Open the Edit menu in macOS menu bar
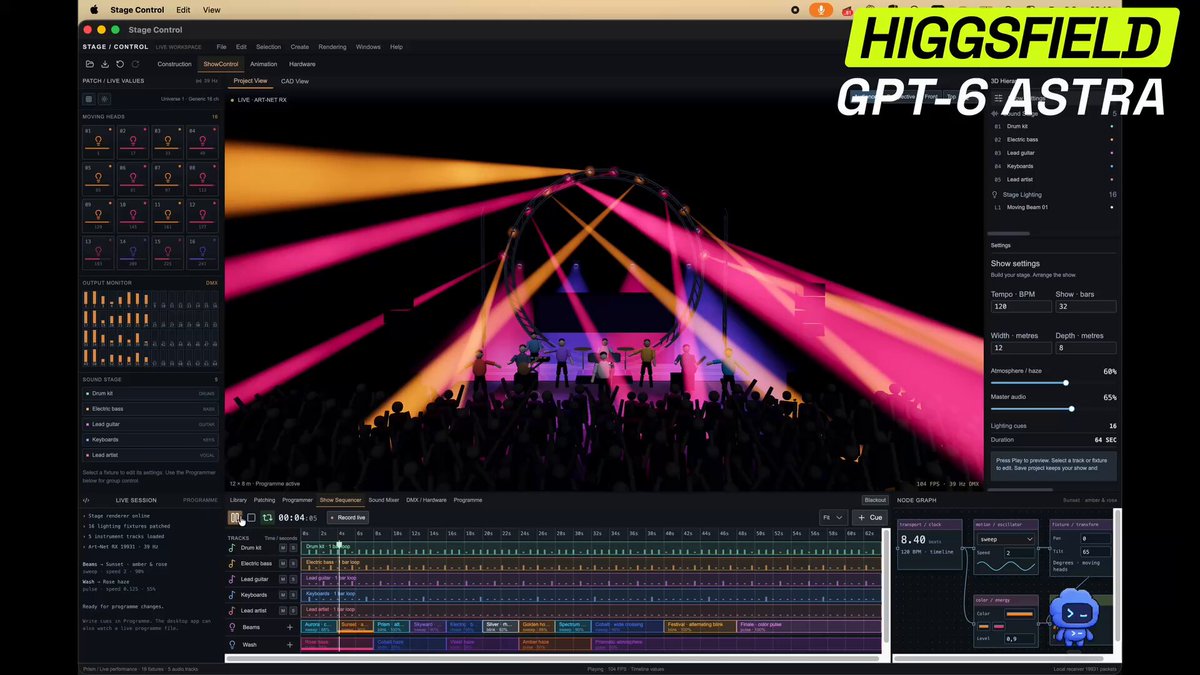 click(x=183, y=10)
